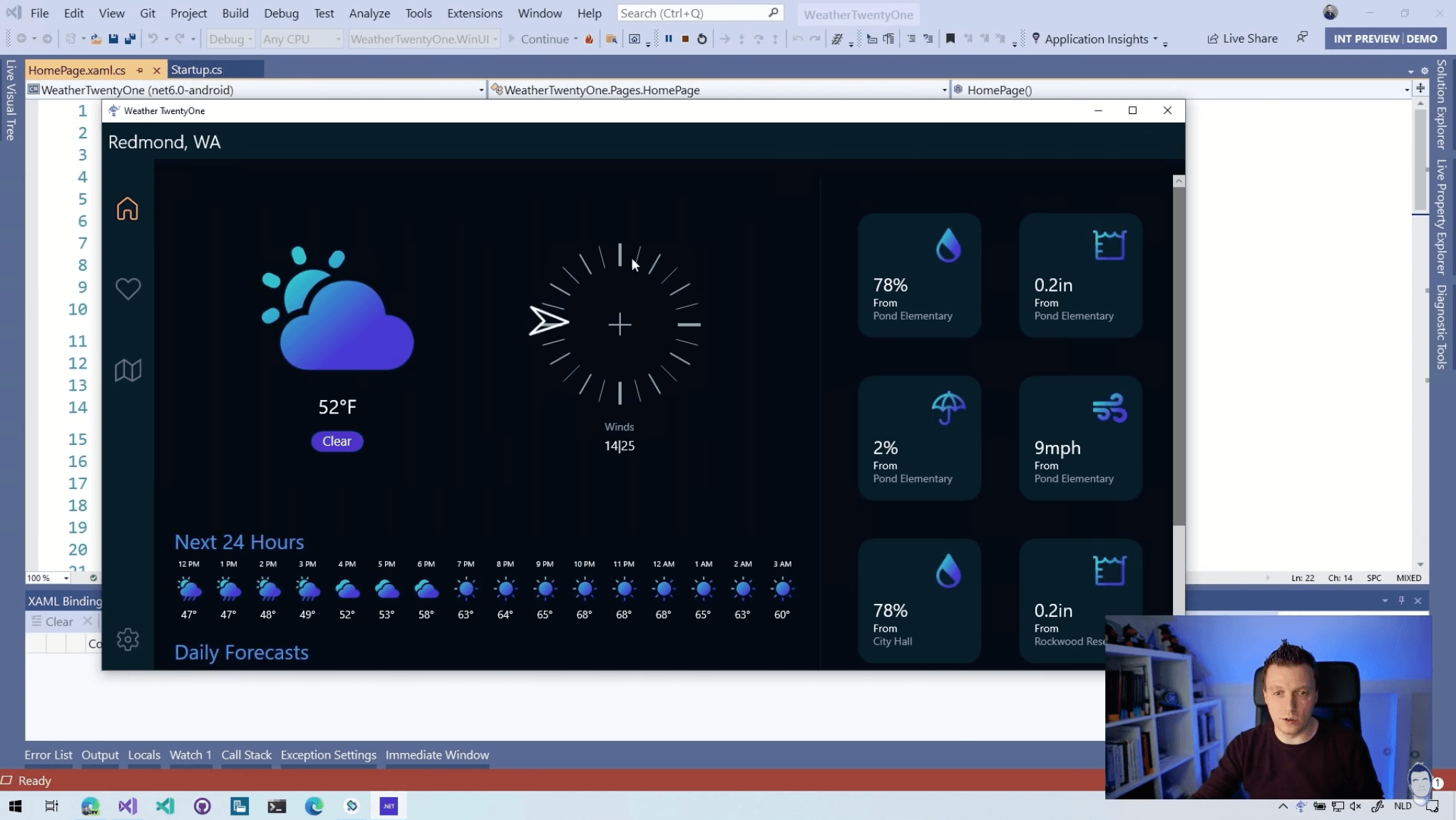Click the INT PREVIEW button
Image resolution: width=1456 pixels, height=820 pixels.
pos(1365,39)
